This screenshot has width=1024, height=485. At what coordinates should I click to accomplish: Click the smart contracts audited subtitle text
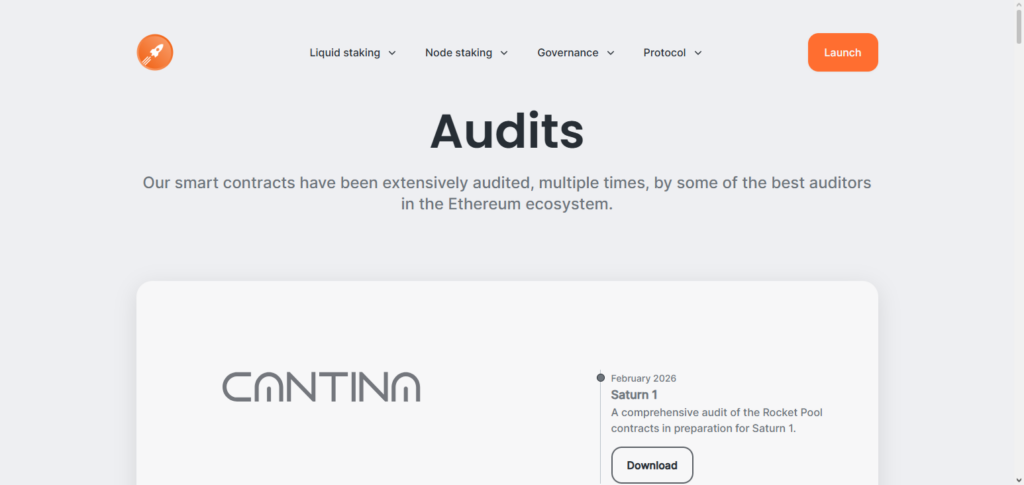pyautogui.click(x=507, y=193)
